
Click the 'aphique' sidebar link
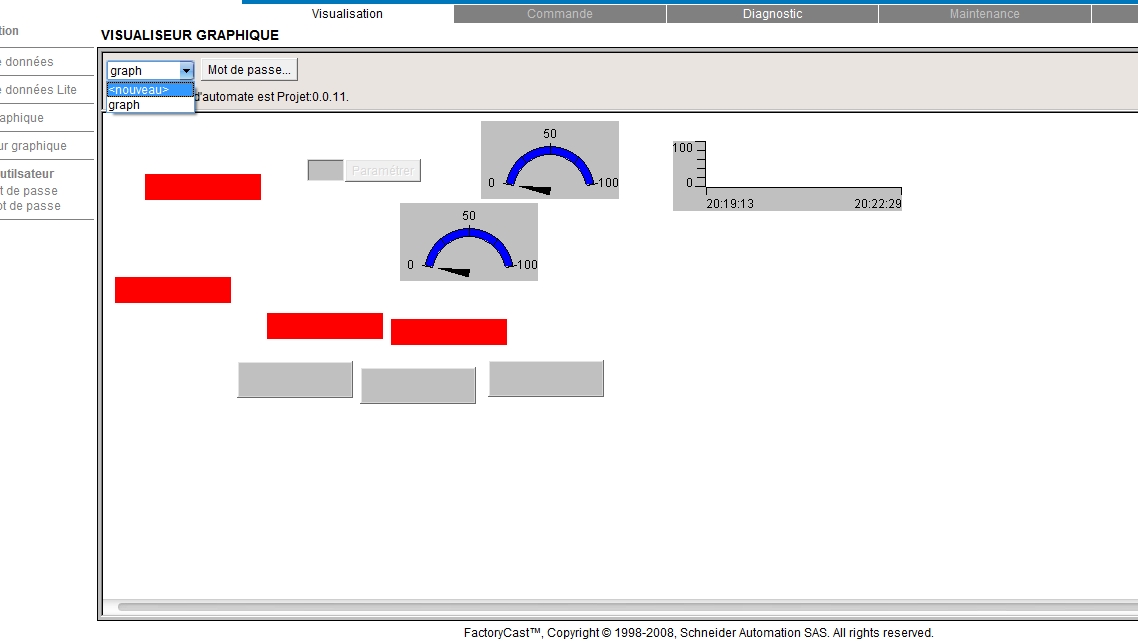point(22,118)
